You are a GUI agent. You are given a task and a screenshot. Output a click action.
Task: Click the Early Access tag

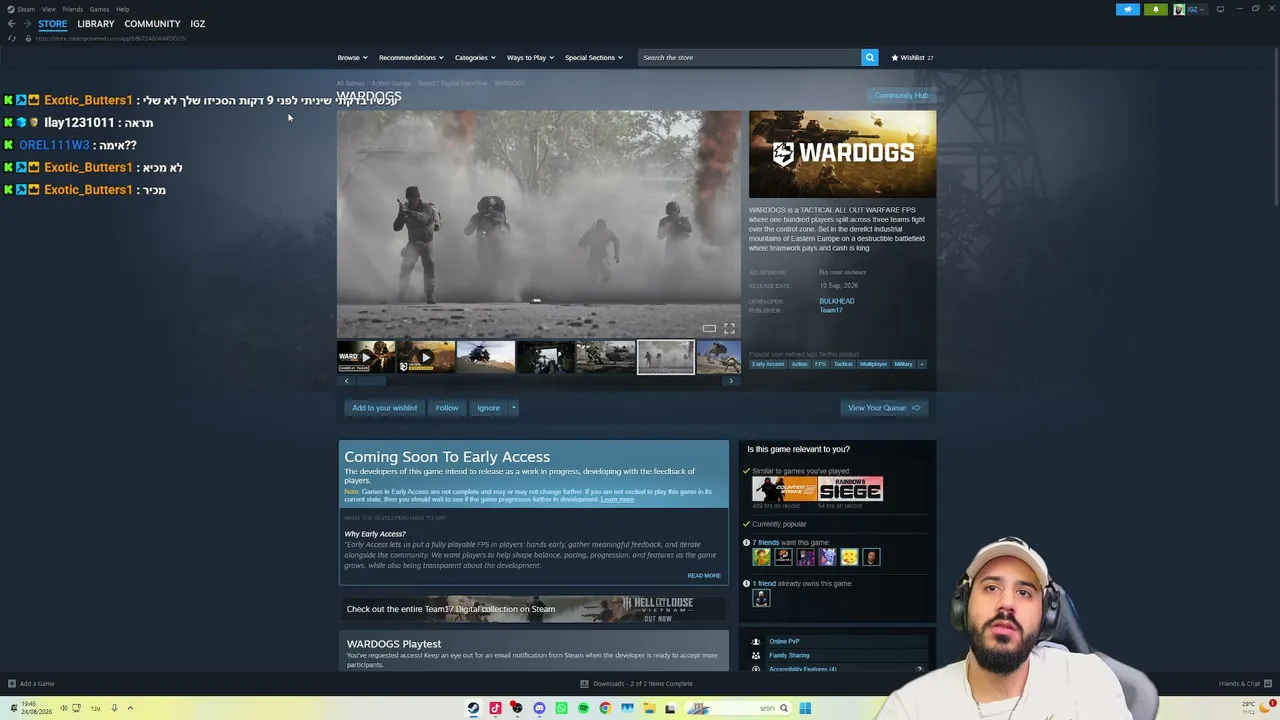click(x=768, y=364)
